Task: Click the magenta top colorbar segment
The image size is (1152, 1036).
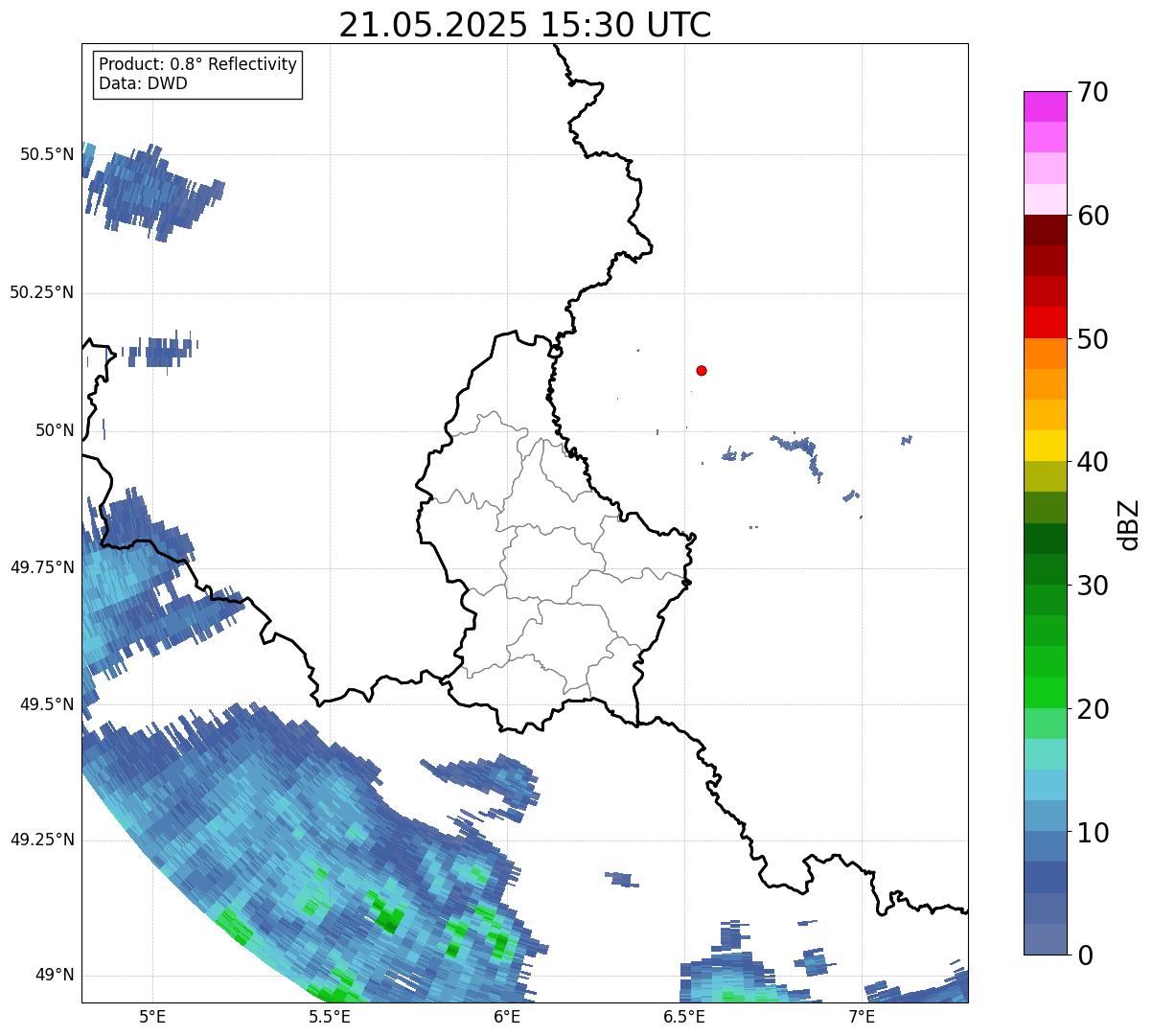Action: [x=1045, y=106]
